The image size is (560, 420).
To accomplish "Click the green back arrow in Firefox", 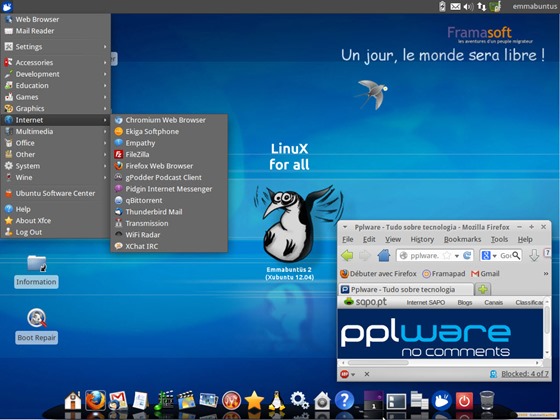I will coord(347,255).
